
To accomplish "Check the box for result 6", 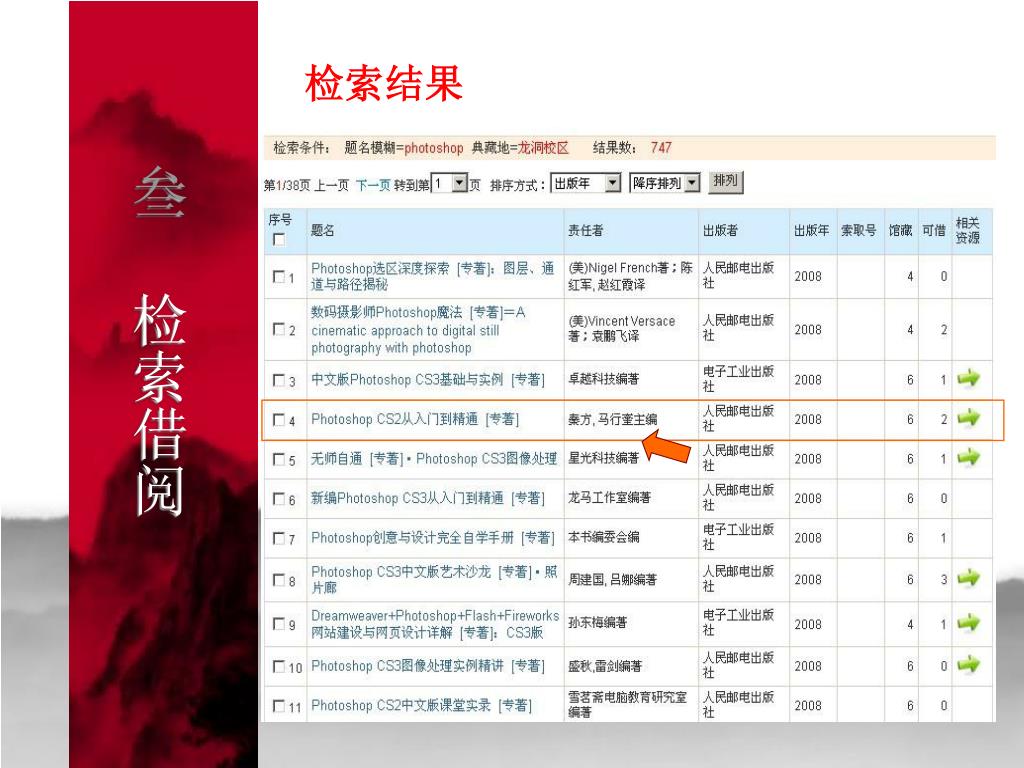I will click(279, 498).
